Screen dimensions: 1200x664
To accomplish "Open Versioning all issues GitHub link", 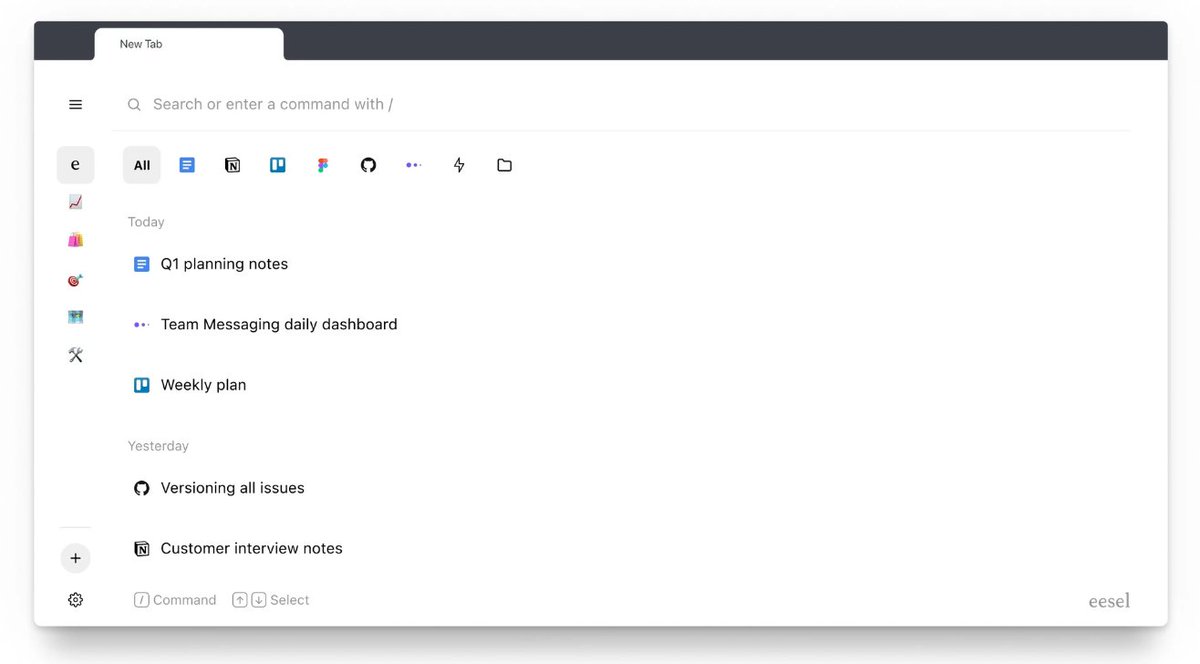I will 232,488.
